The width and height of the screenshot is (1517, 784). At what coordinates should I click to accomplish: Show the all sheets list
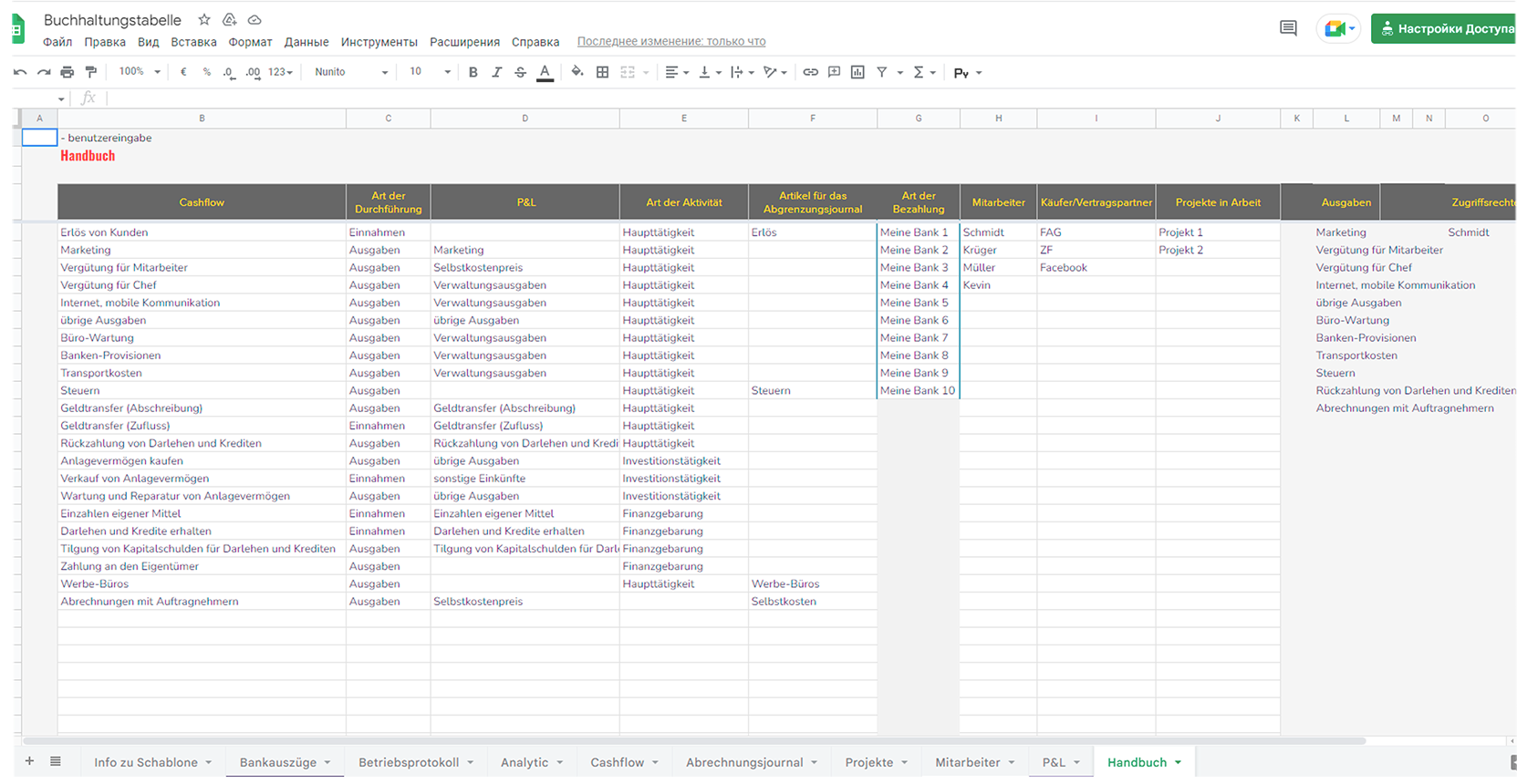click(x=56, y=761)
